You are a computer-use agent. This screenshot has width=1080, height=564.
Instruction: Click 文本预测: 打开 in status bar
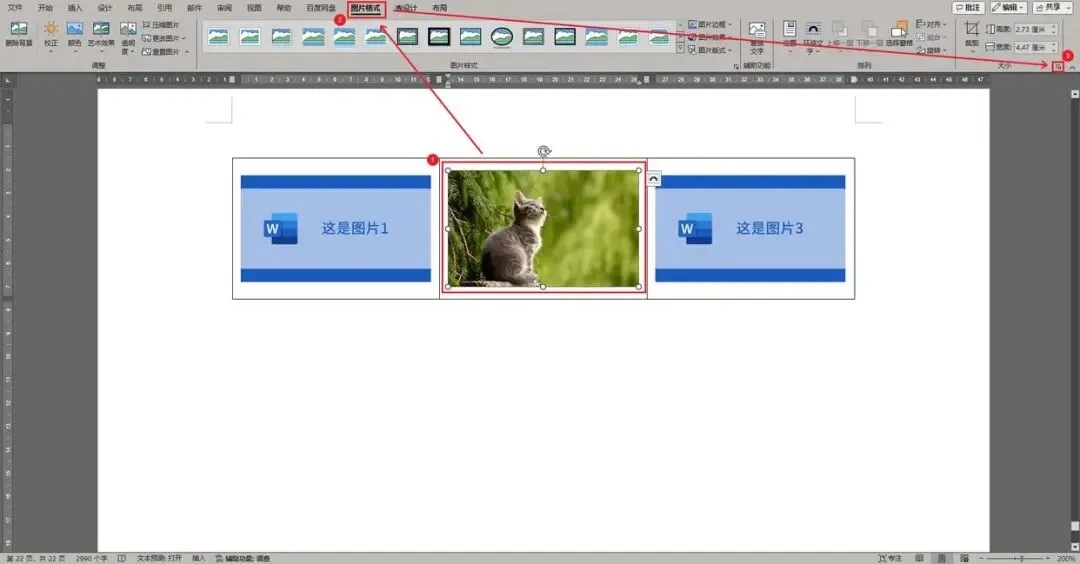click(159, 558)
